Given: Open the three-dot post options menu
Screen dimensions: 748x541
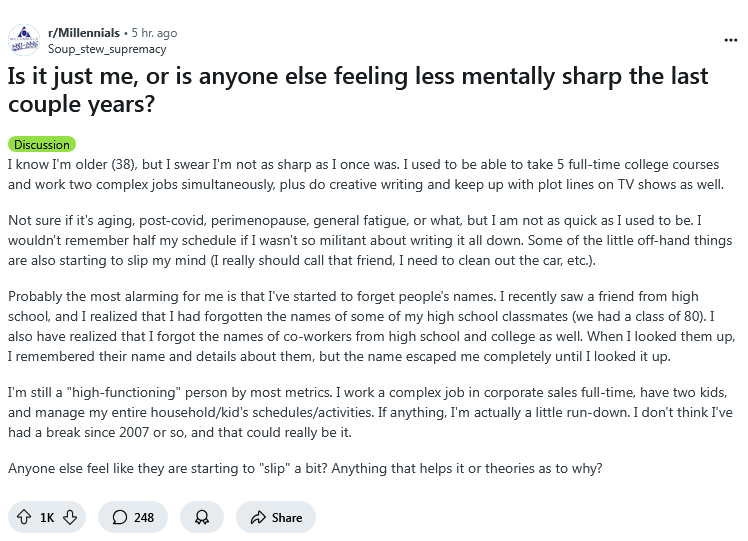Looking at the screenshot, I should (730, 40).
